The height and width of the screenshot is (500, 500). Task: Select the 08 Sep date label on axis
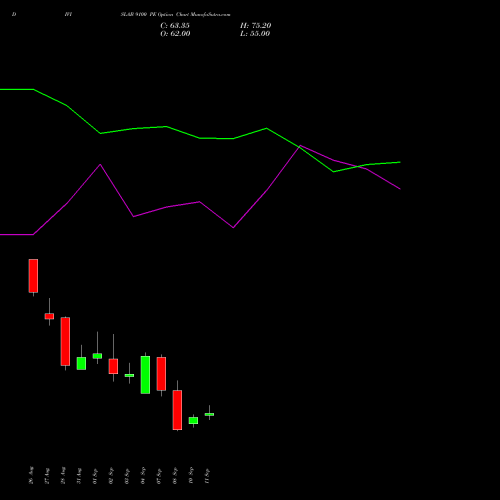point(175,476)
